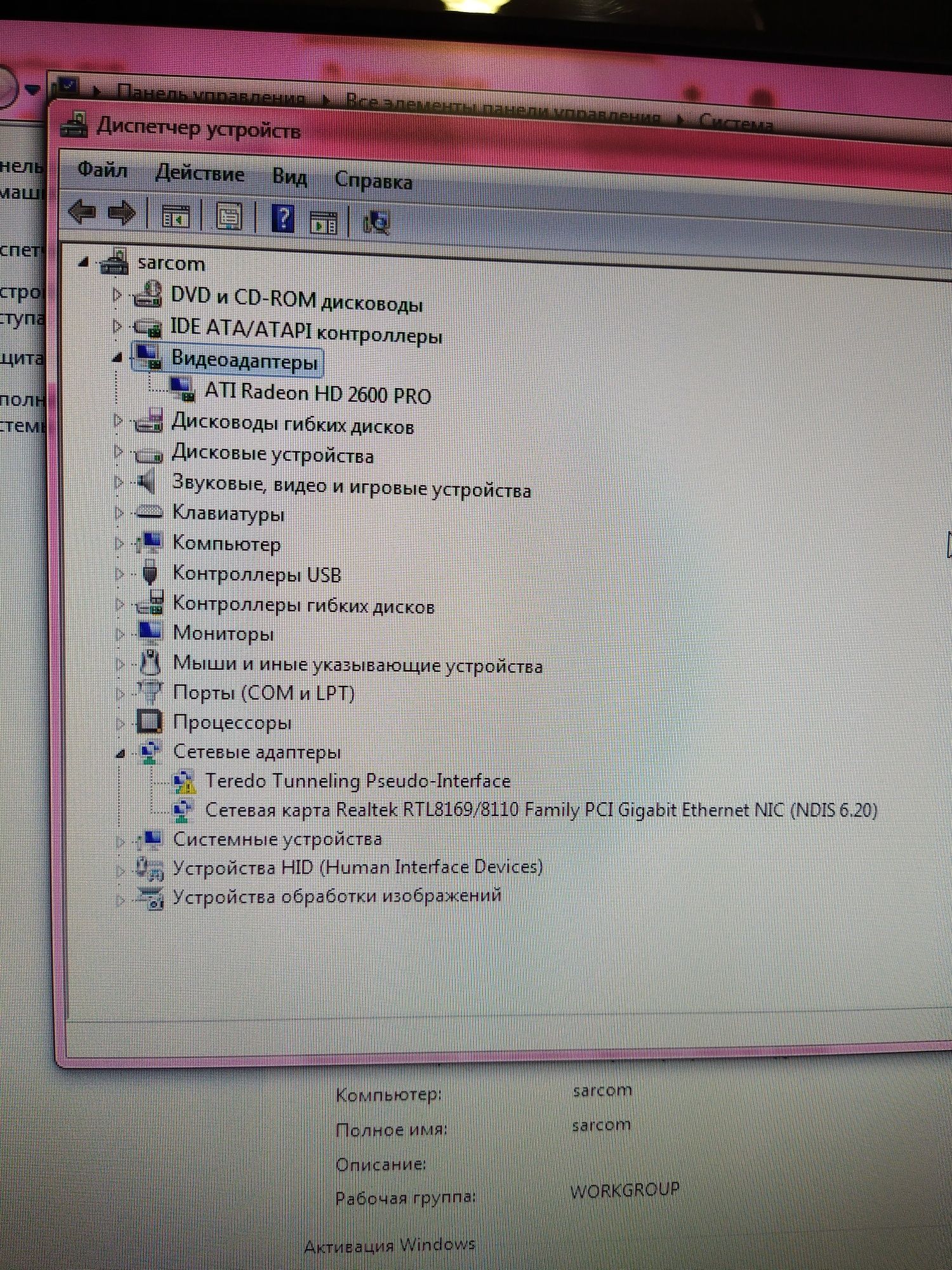Image resolution: width=952 pixels, height=1270 pixels.
Task: Click Полное имя label in System window
Action: 391,1129
